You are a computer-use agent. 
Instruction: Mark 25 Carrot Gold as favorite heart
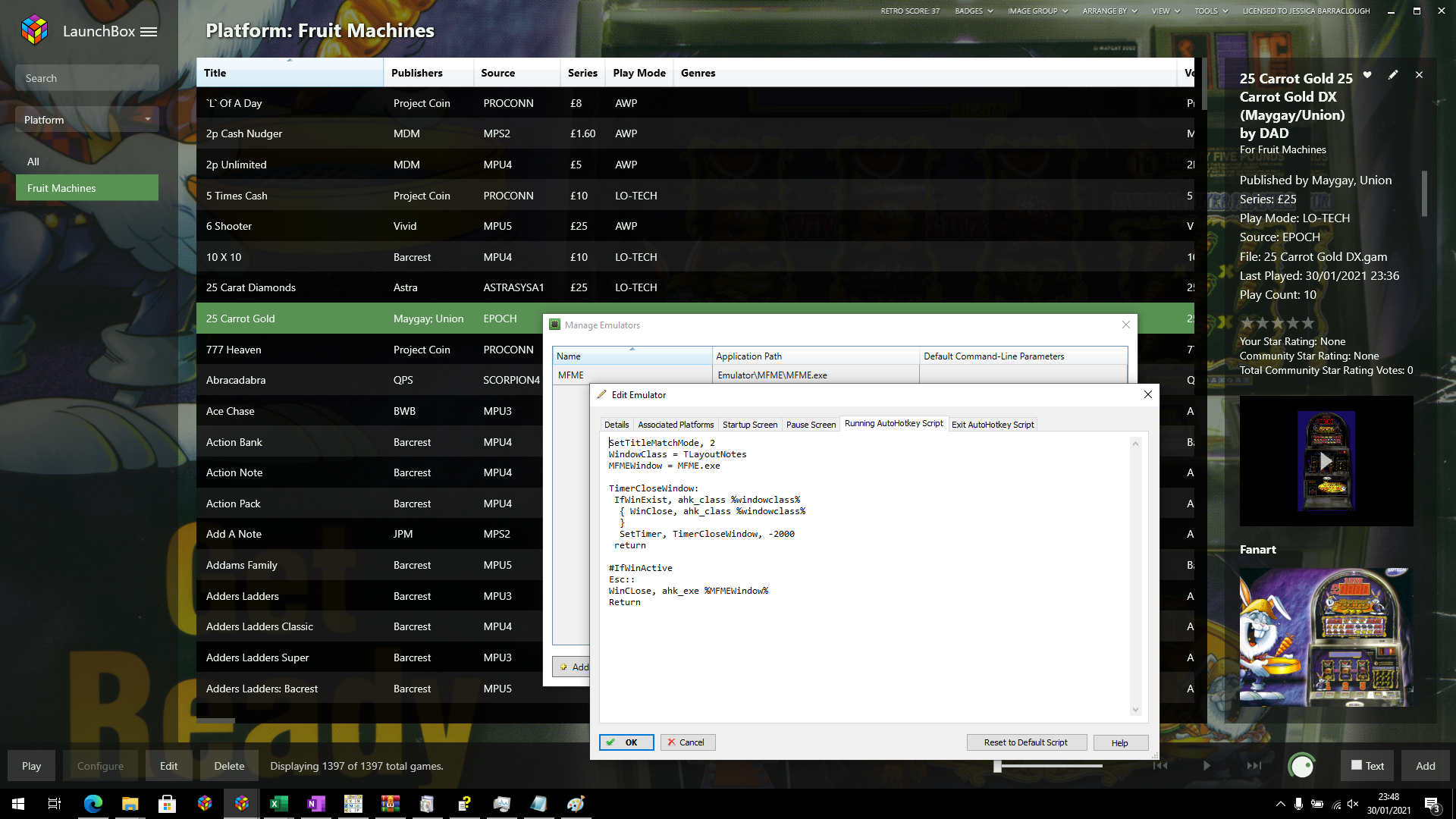[1367, 74]
